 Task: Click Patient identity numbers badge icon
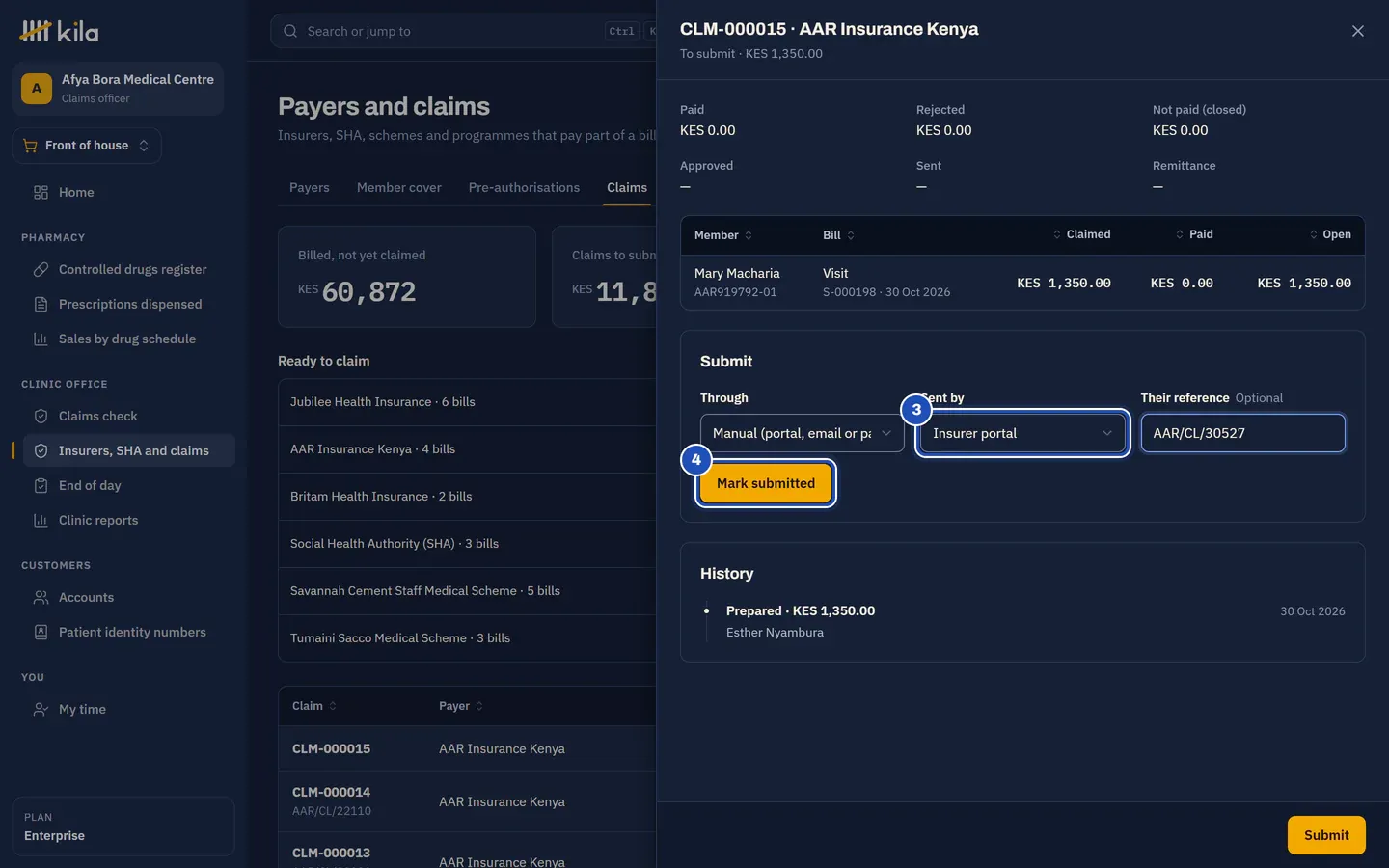(x=41, y=632)
